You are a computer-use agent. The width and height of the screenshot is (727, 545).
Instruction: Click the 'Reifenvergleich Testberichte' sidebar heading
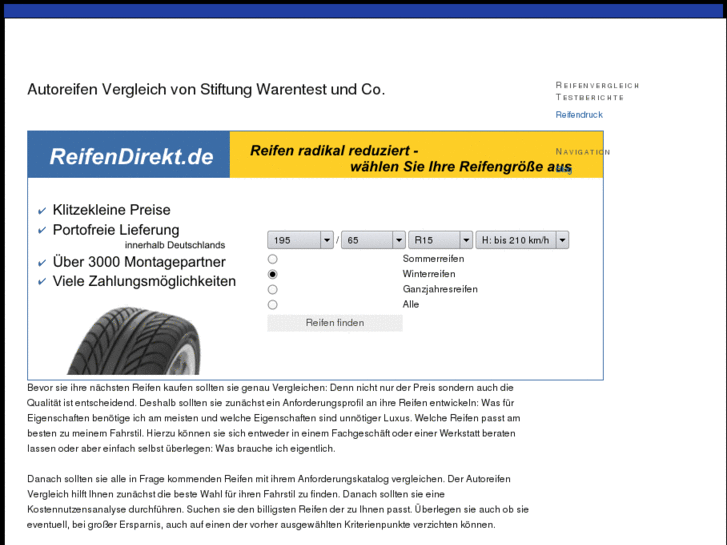point(597,91)
